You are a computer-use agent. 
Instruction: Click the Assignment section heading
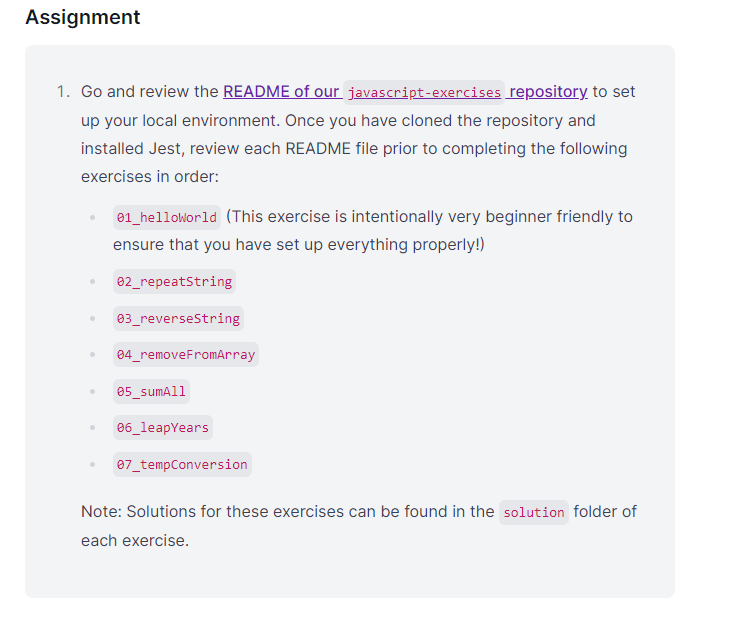click(x=83, y=18)
